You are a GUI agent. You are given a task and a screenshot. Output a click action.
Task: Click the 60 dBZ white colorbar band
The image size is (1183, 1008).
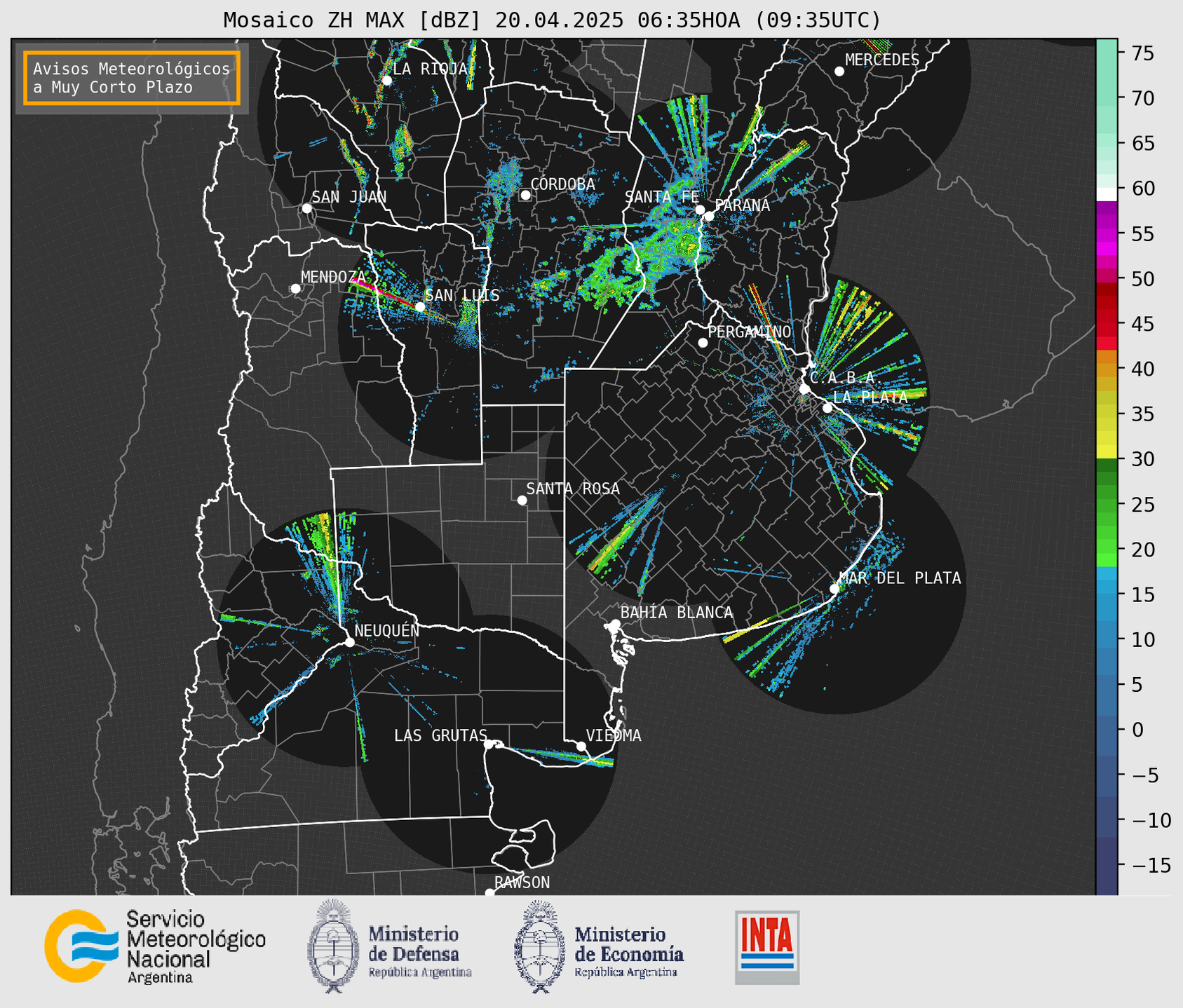[x=1107, y=193]
